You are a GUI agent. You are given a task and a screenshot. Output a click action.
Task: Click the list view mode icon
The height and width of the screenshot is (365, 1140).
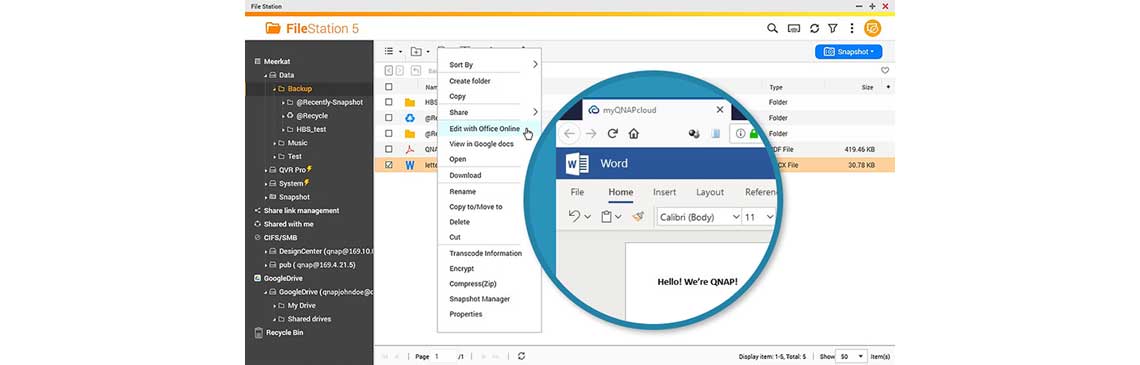(389, 52)
